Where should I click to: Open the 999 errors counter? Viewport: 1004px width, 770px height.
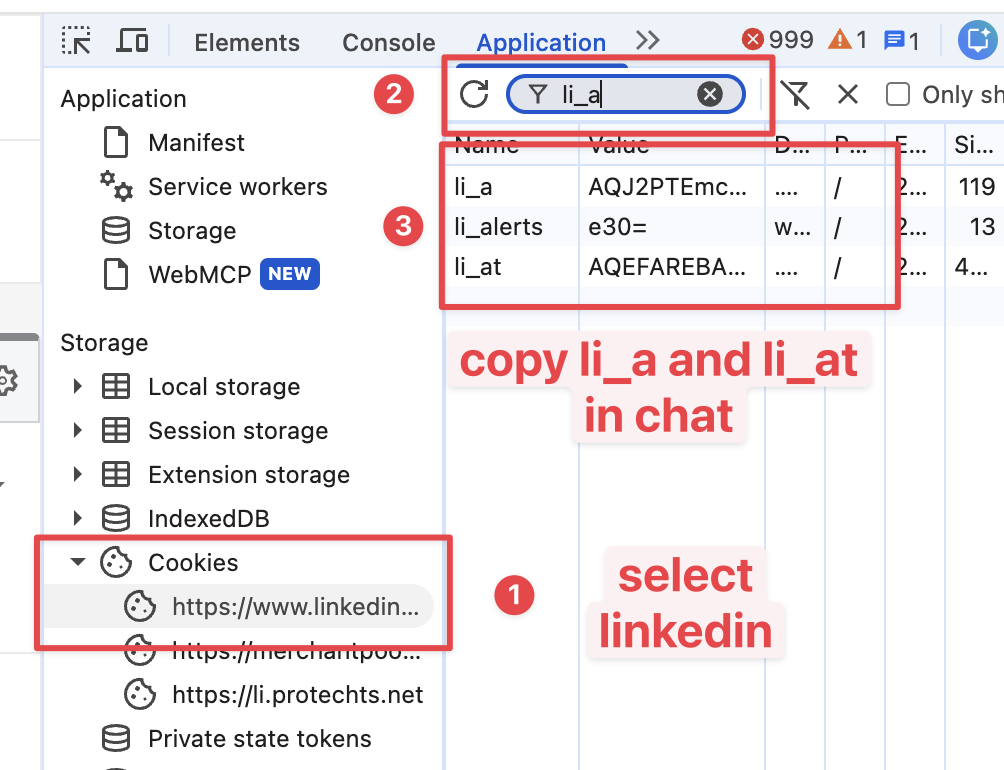[777, 40]
